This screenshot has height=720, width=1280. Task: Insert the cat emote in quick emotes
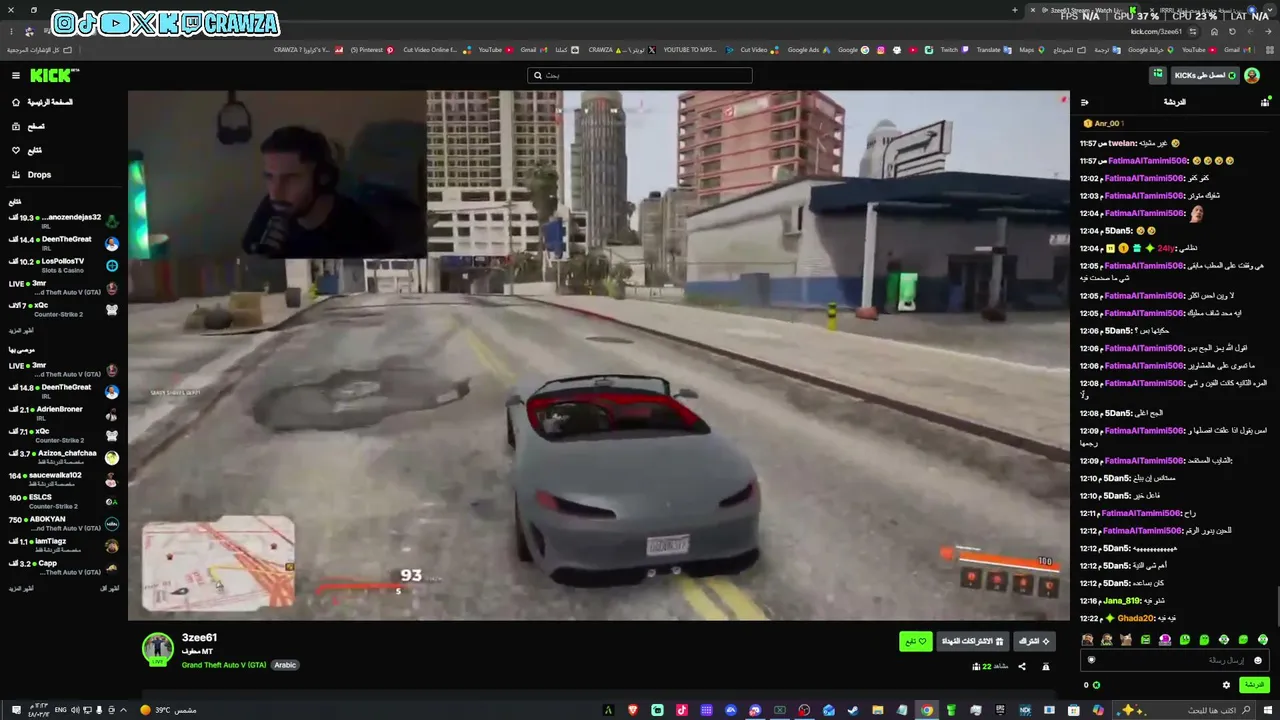[x=1126, y=640]
